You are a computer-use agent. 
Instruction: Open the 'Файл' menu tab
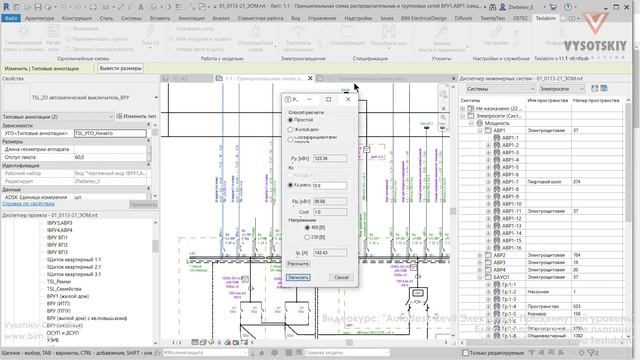(x=11, y=18)
